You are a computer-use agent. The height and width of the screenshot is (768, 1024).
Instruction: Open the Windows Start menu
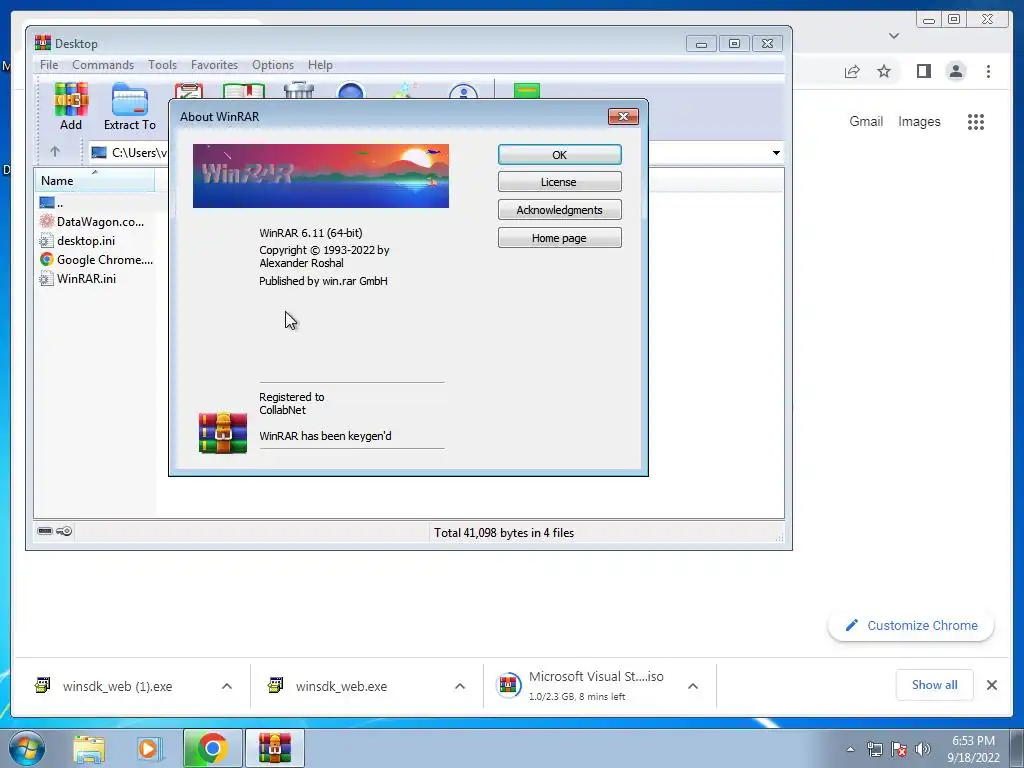pos(27,748)
